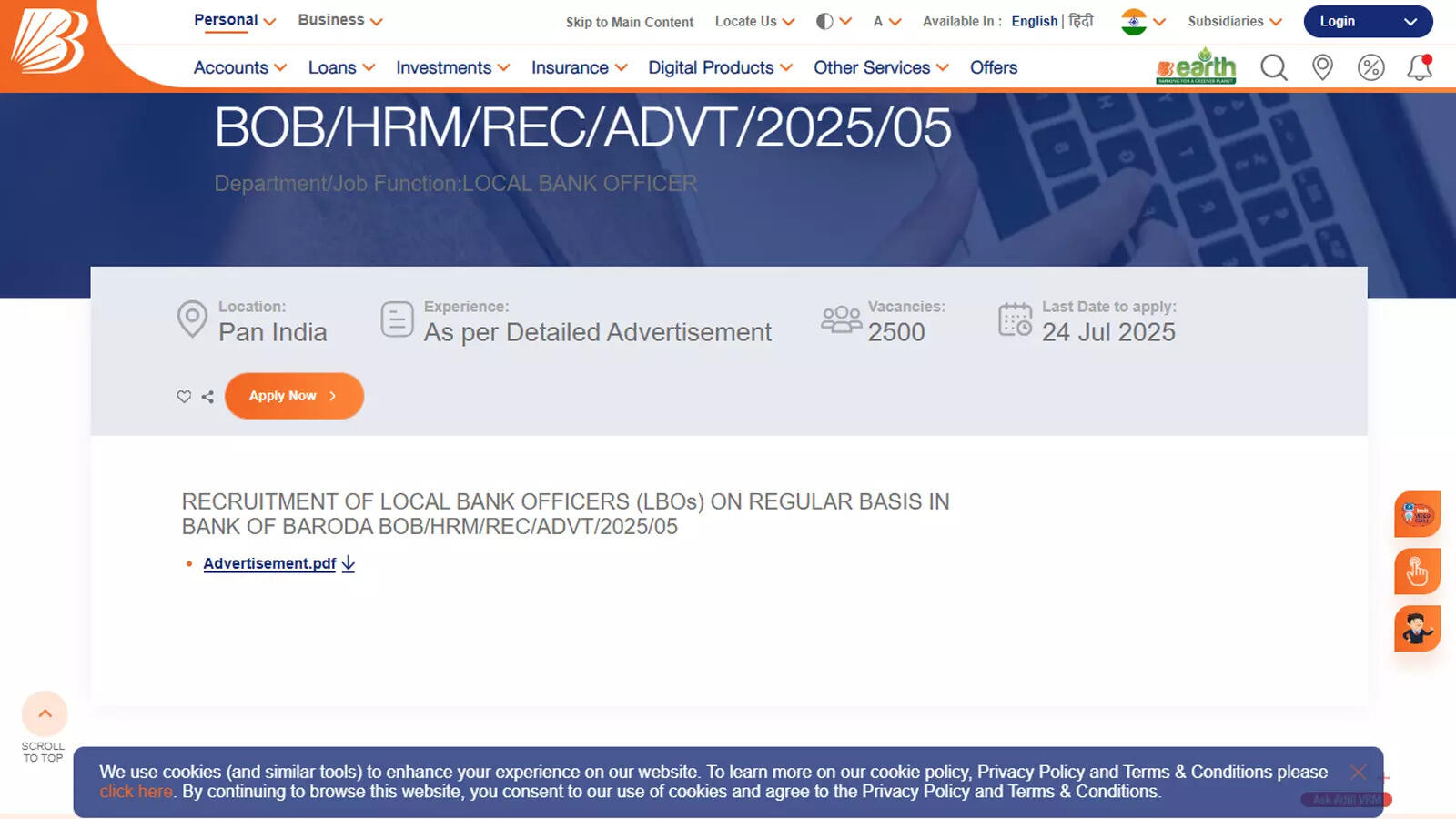Screen dimensions: 1456x819
Task: Share the job posting icon
Action: click(207, 397)
